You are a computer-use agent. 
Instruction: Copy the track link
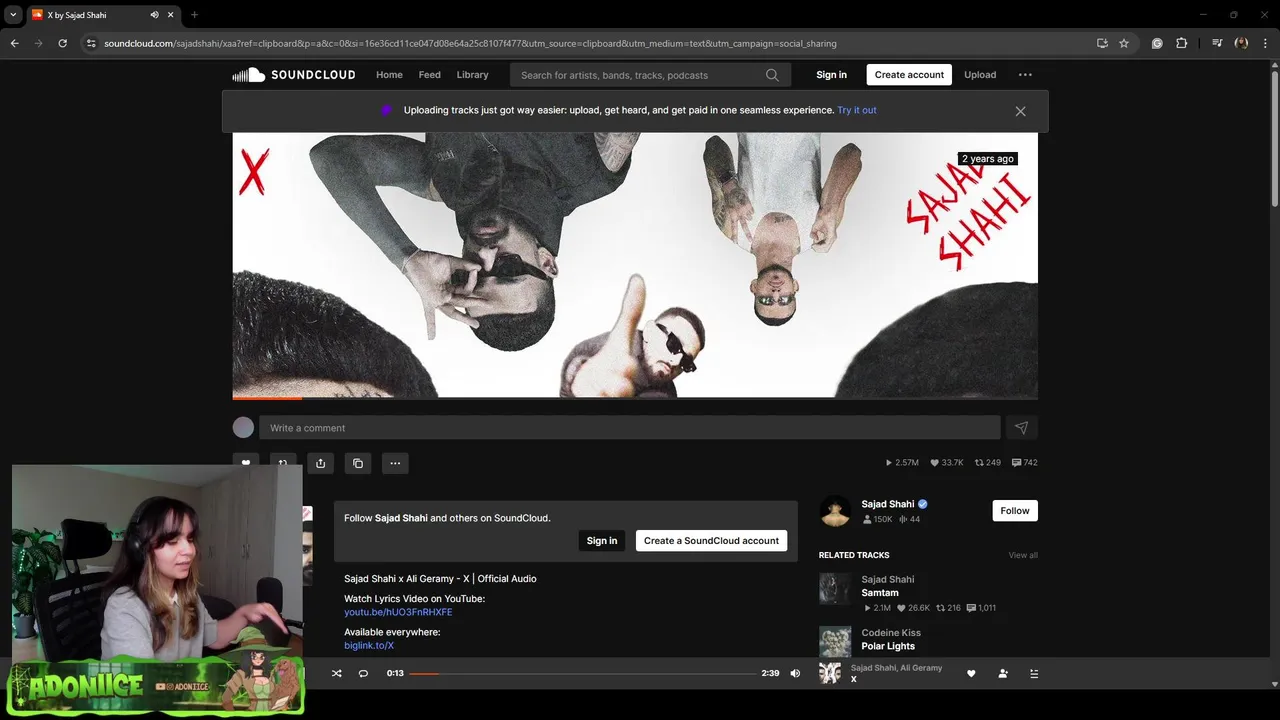[358, 463]
